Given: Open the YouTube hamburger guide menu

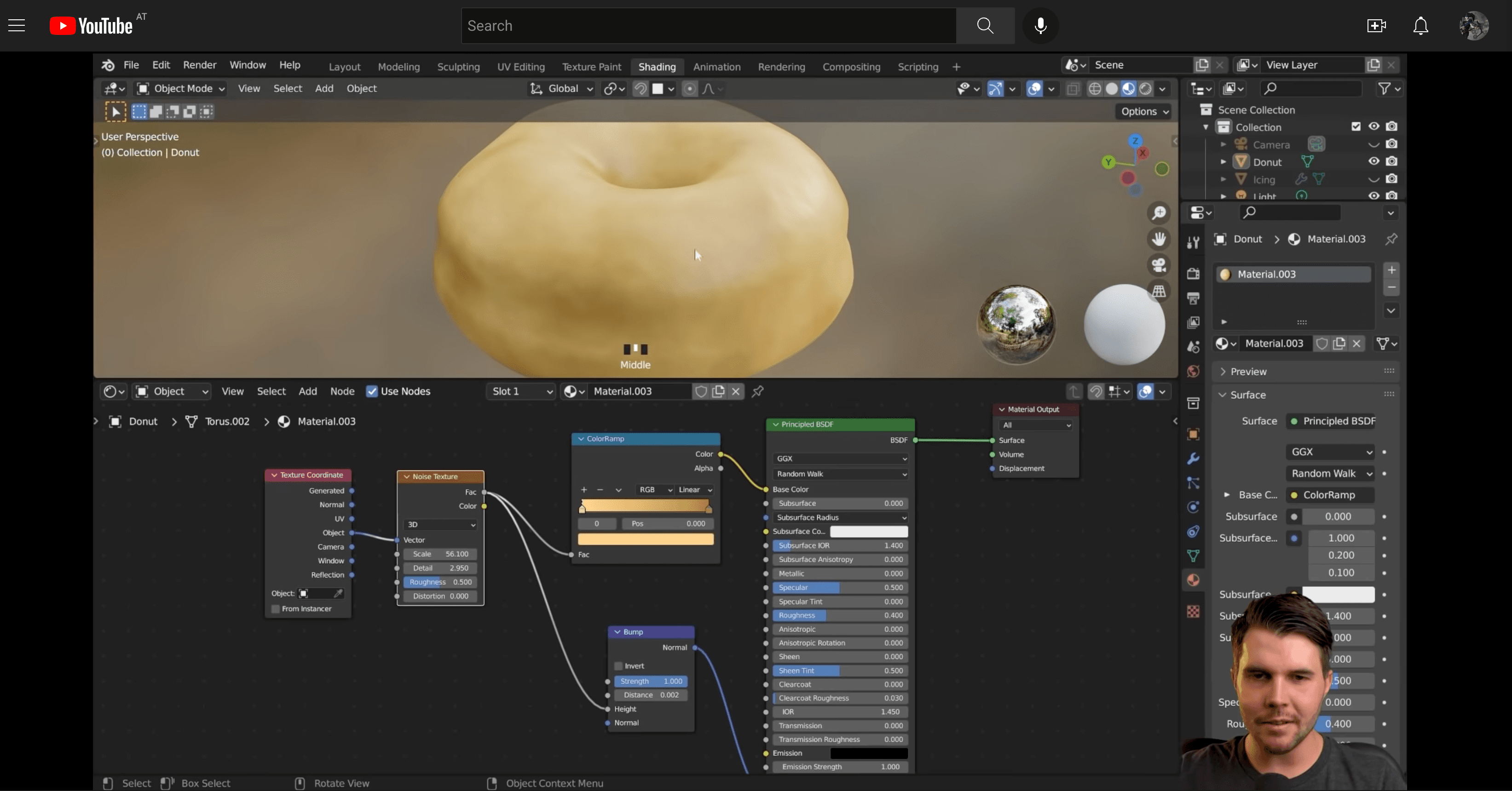Looking at the screenshot, I should [x=17, y=26].
